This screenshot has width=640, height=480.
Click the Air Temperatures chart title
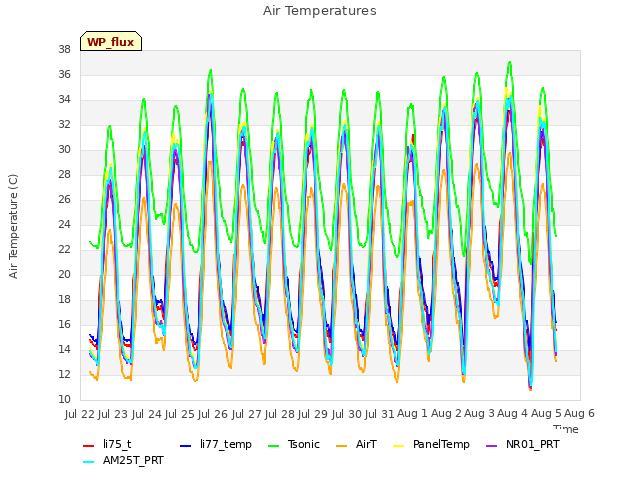(x=320, y=11)
